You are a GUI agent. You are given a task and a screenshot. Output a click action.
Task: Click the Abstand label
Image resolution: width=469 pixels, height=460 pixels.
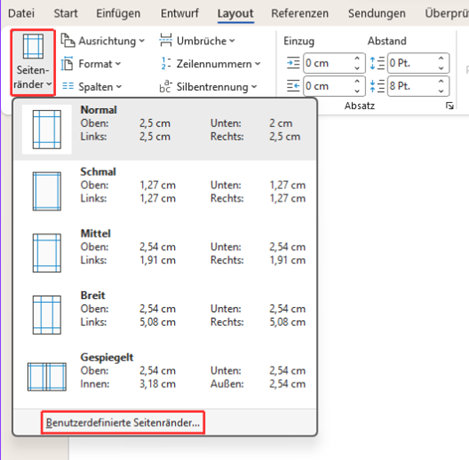click(387, 41)
